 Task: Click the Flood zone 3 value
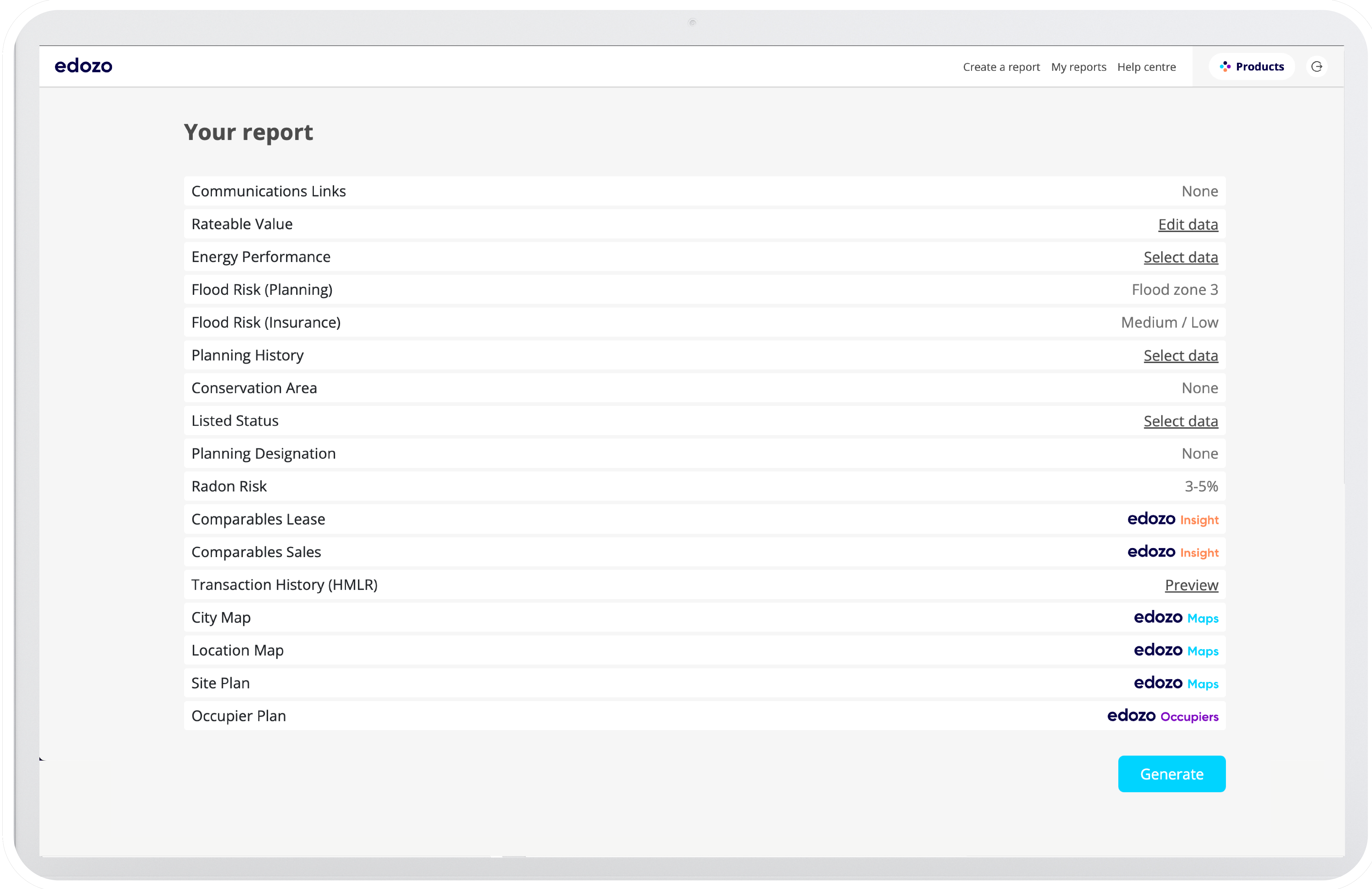pyautogui.click(x=1175, y=290)
